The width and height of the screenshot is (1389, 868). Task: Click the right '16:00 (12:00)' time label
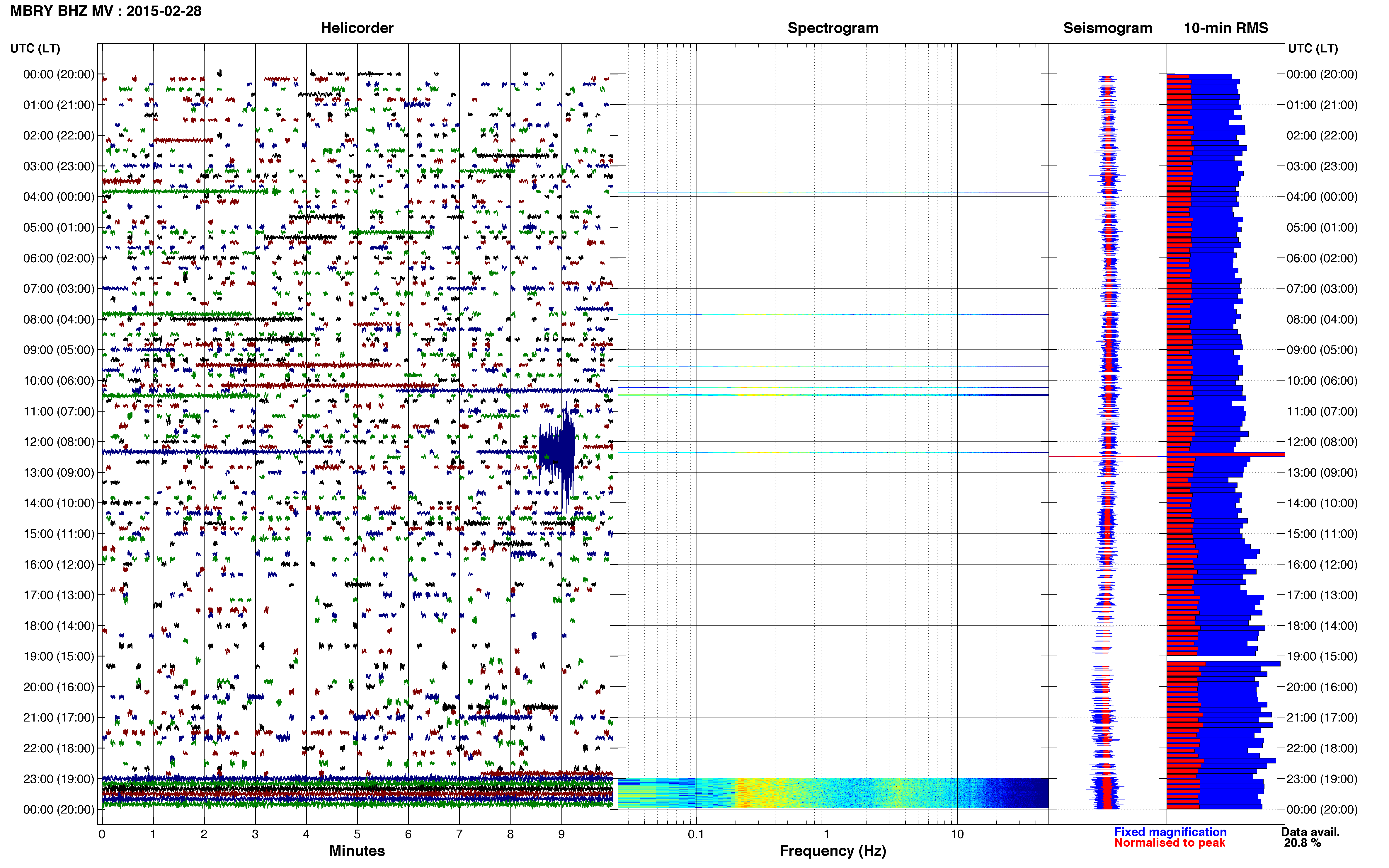click(x=1322, y=564)
